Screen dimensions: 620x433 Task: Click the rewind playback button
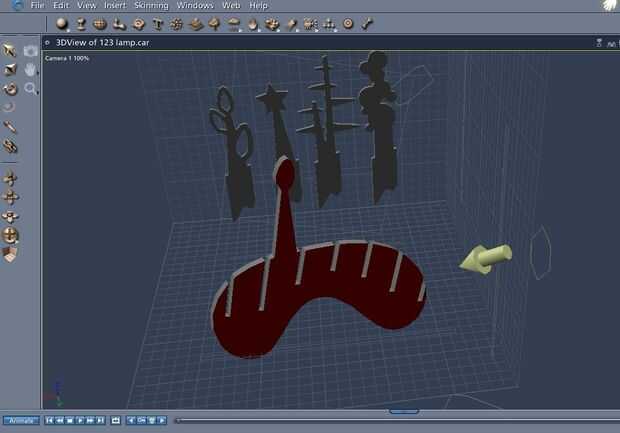click(x=59, y=420)
